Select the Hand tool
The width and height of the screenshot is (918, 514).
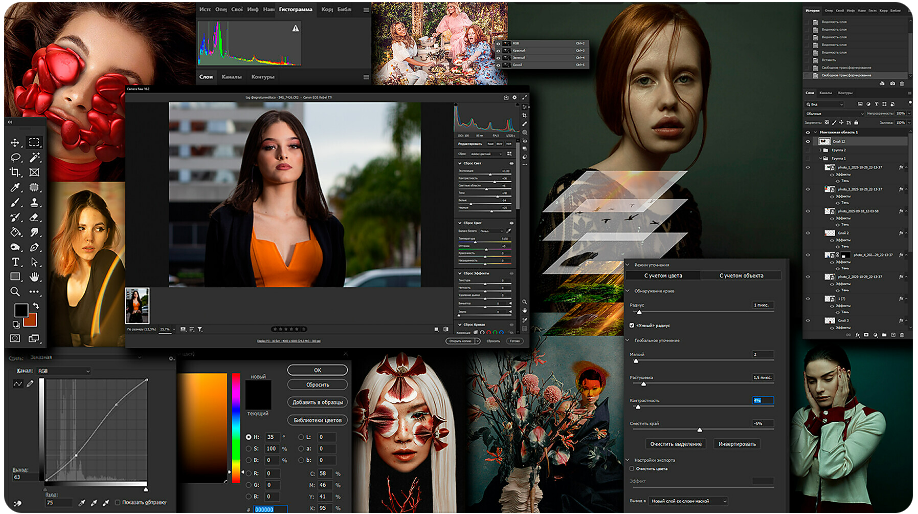click(34, 276)
